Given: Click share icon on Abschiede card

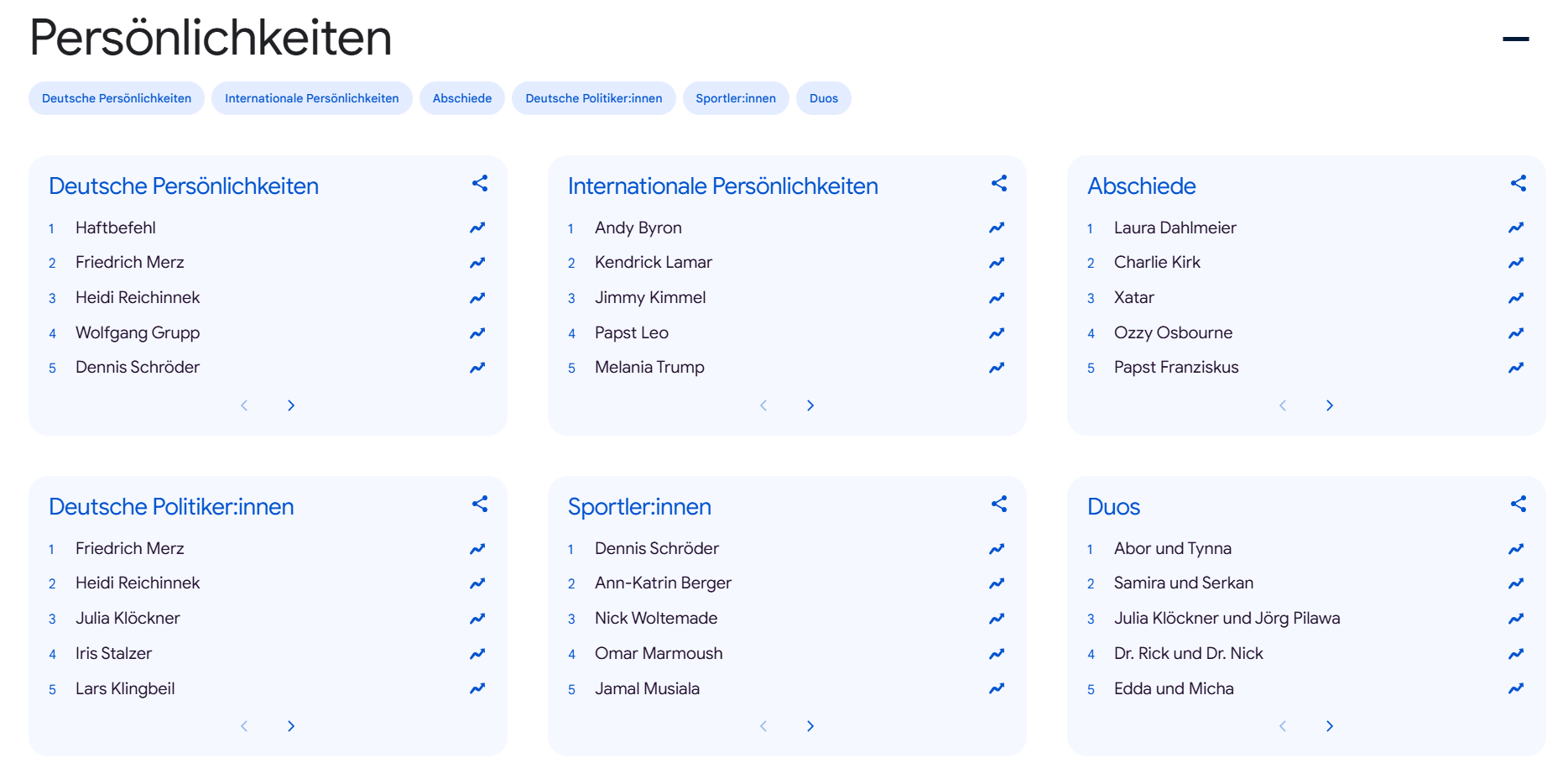Looking at the screenshot, I should coord(1518,183).
